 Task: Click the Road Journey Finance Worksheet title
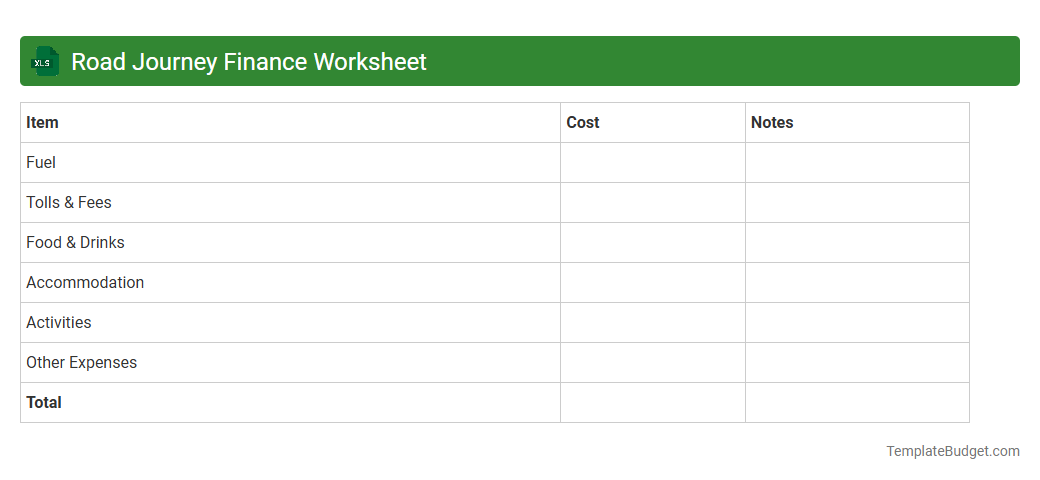tap(249, 62)
